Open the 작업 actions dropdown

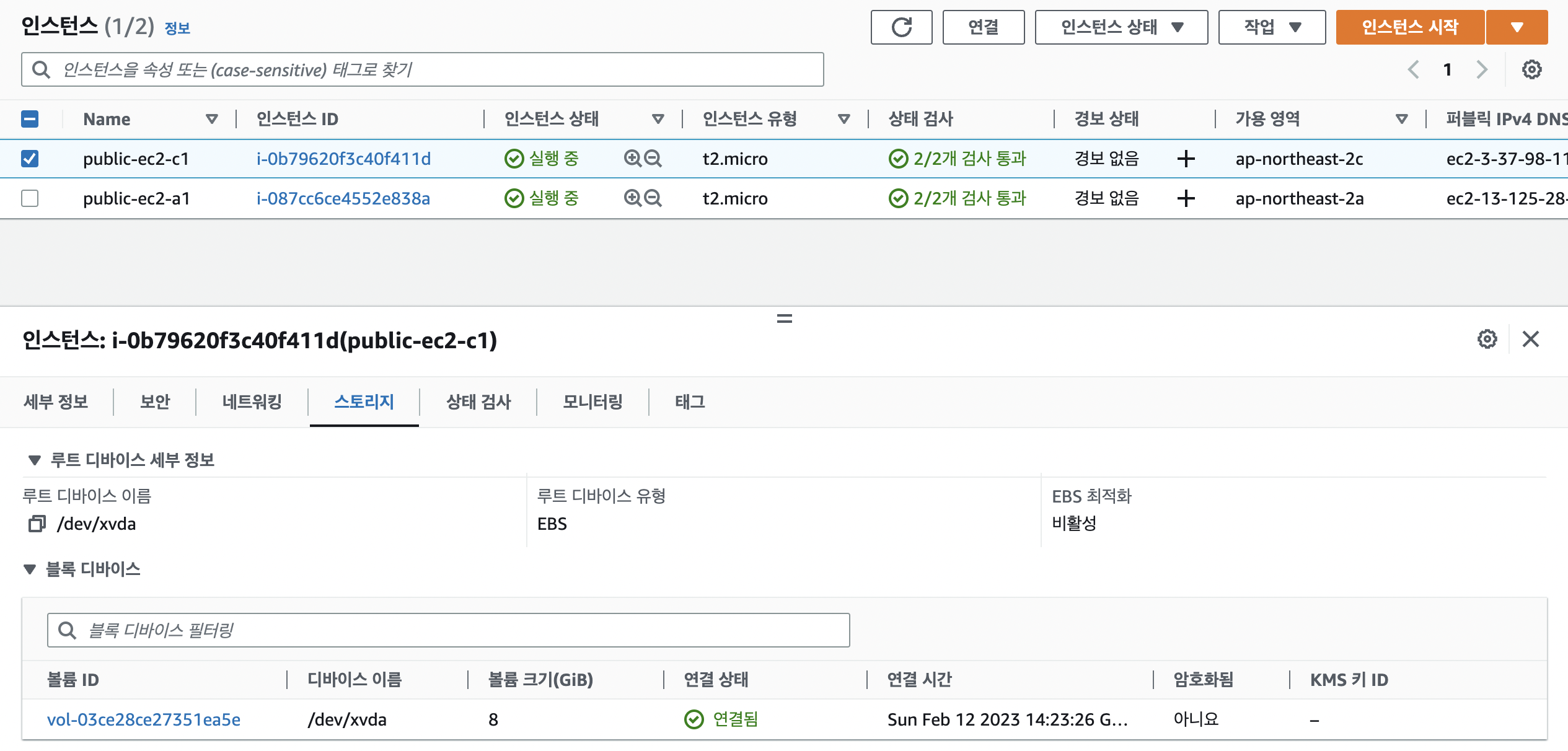(x=1271, y=27)
